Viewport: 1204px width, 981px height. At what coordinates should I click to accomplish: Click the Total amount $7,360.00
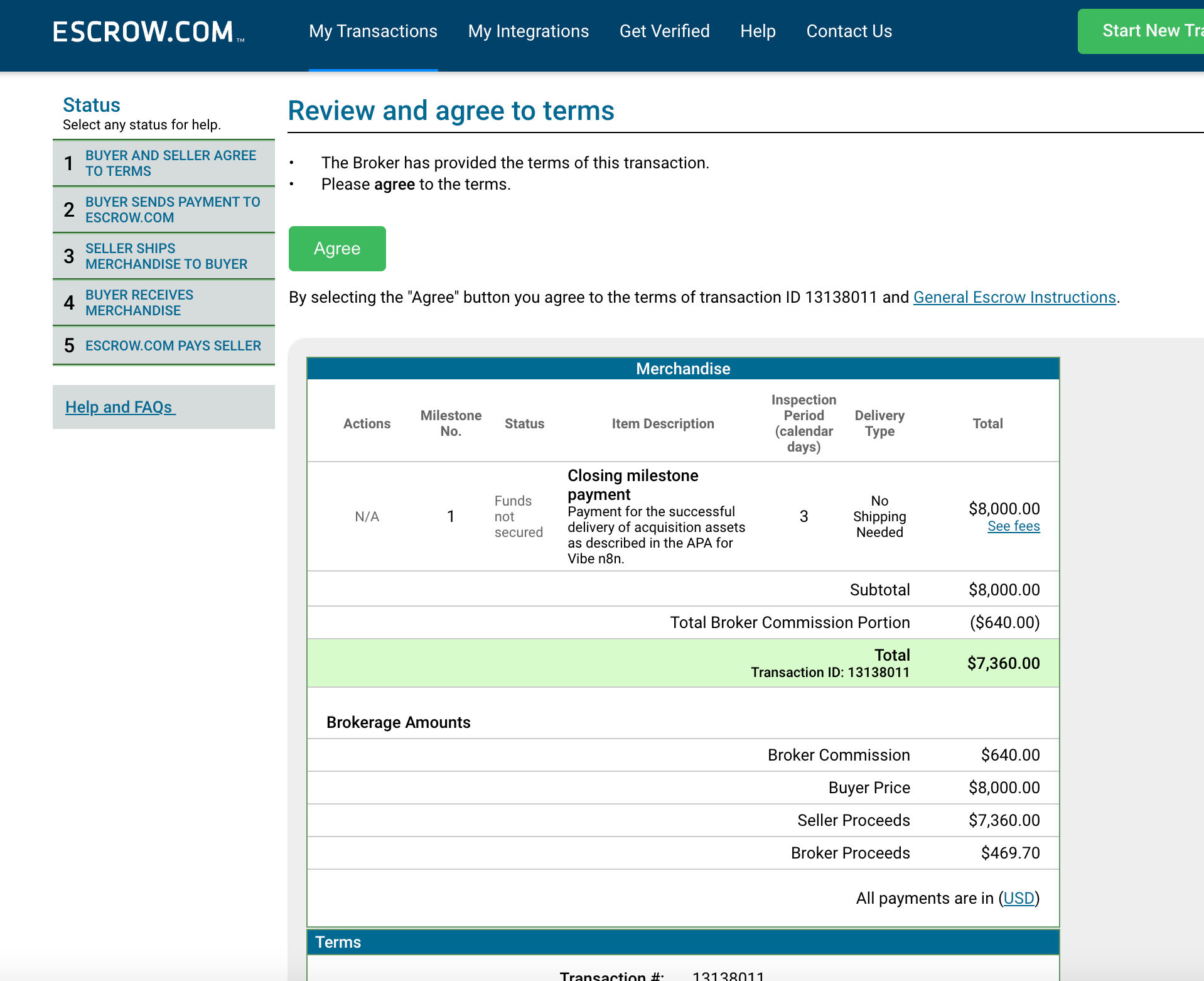click(x=1003, y=663)
